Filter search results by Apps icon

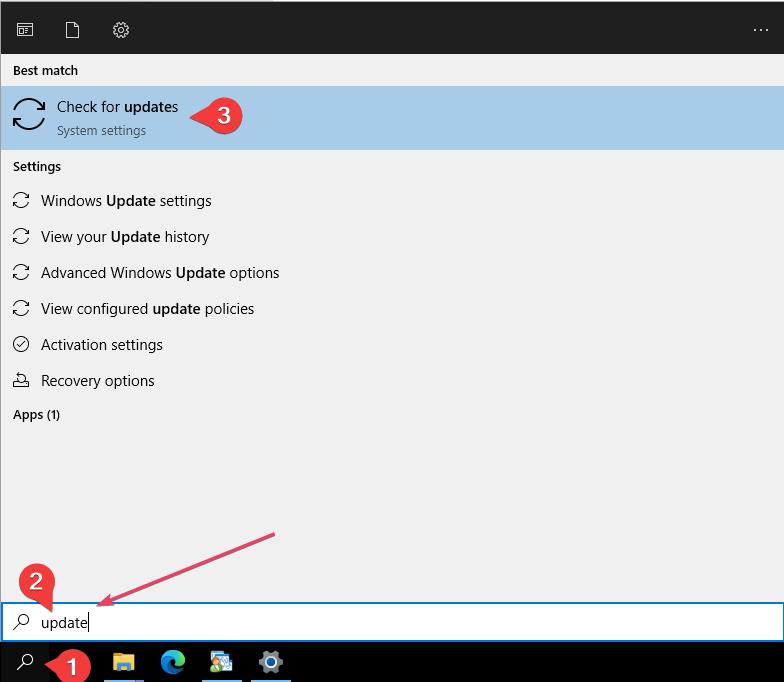tap(25, 30)
